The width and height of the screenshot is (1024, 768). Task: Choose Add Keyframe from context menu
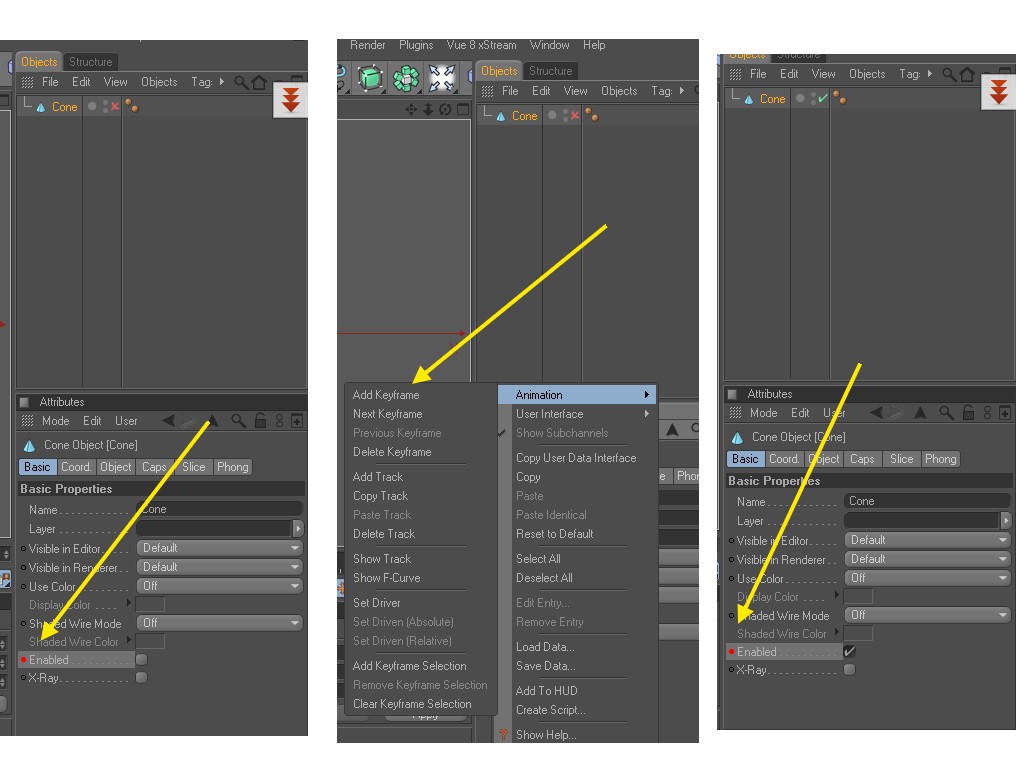click(x=386, y=395)
